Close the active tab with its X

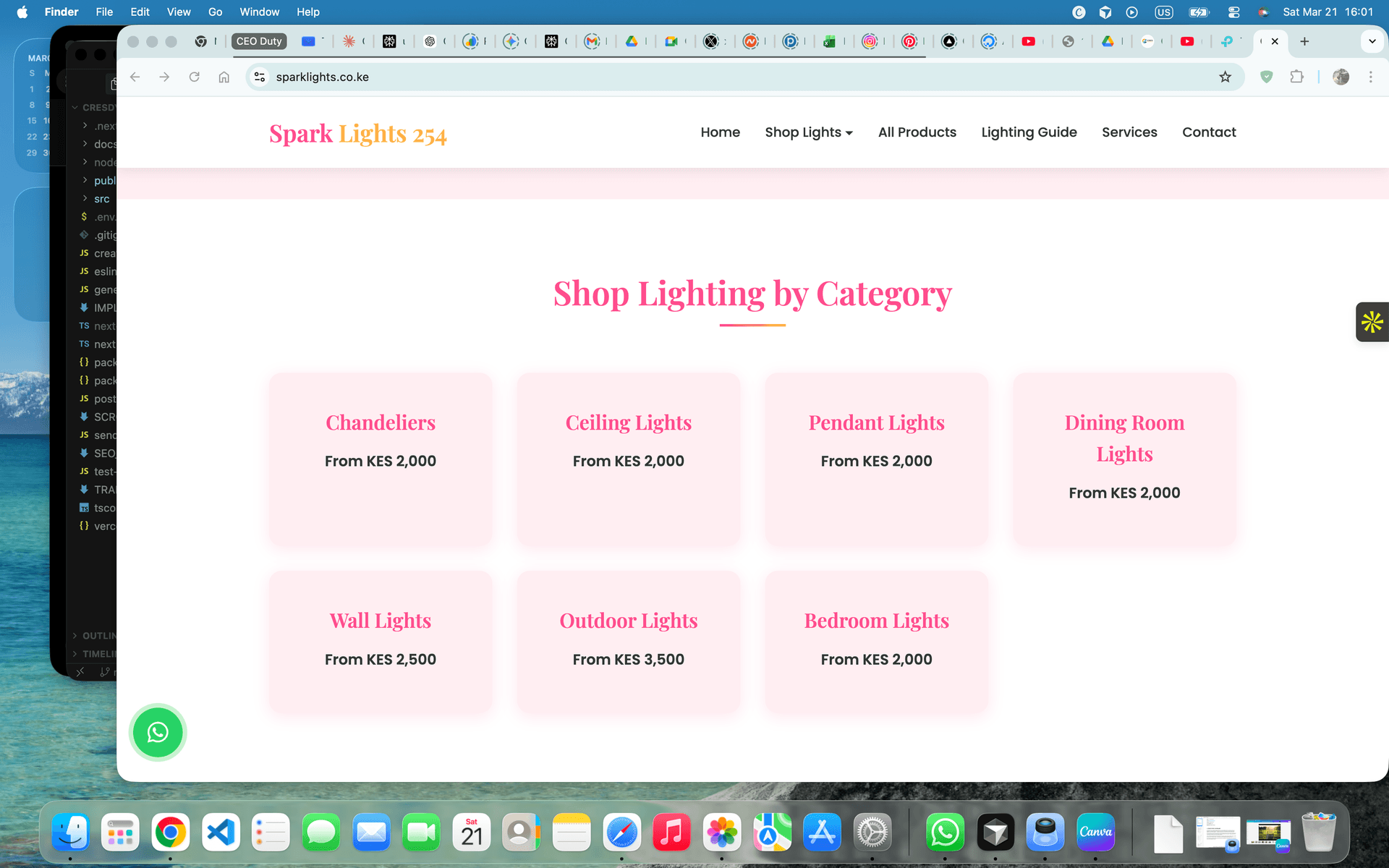(x=1275, y=41)
